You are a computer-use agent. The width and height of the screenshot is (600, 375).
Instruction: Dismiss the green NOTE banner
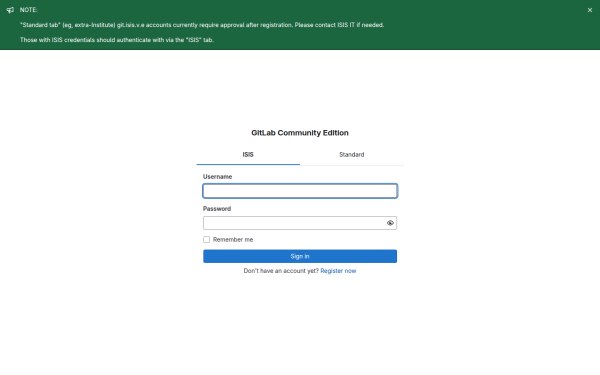[590, 10]
